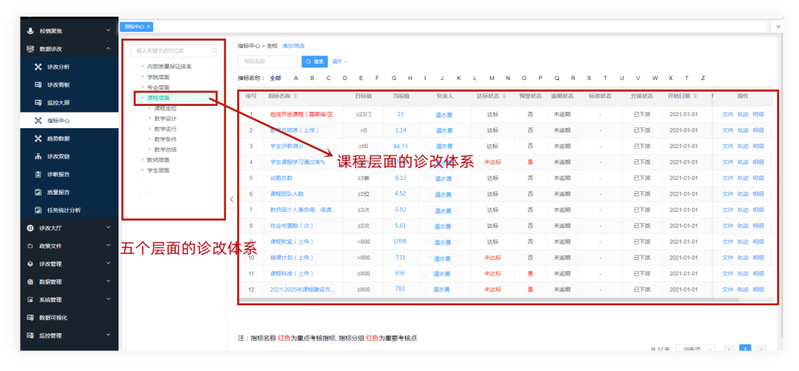799x371 pixels.
Task: Click the 任务统计分析 chart icon
Action: point(38,210)
